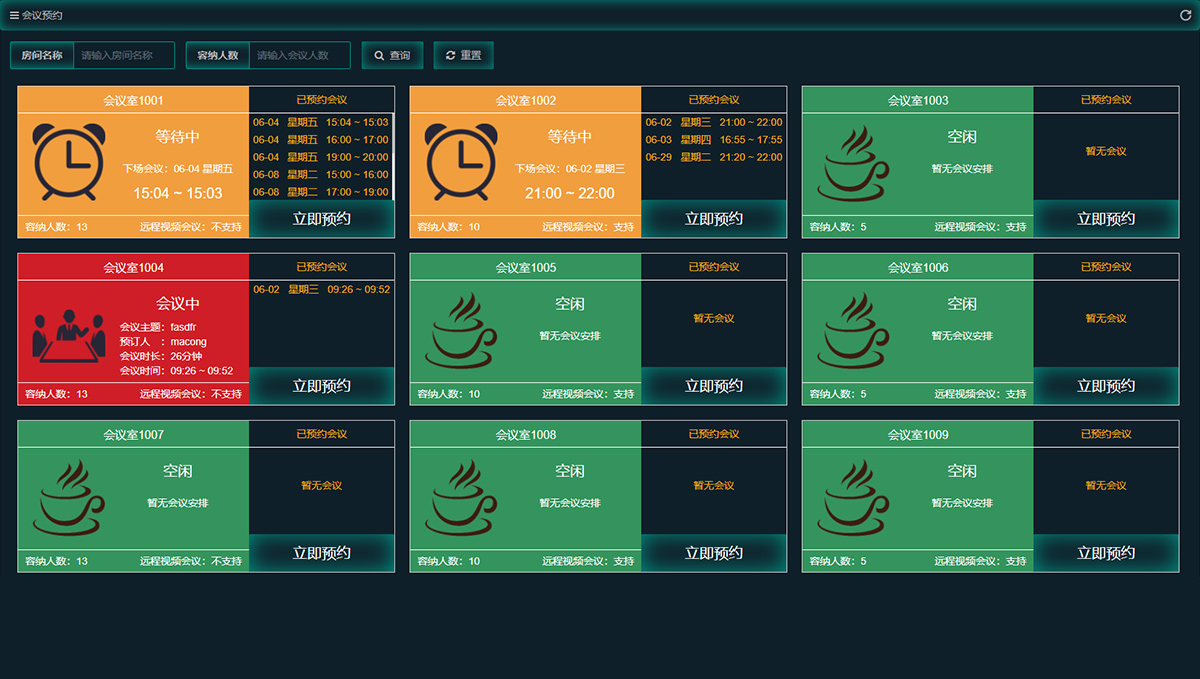Click the hamburger menu icon beside 会议预约

coord(14,16)
